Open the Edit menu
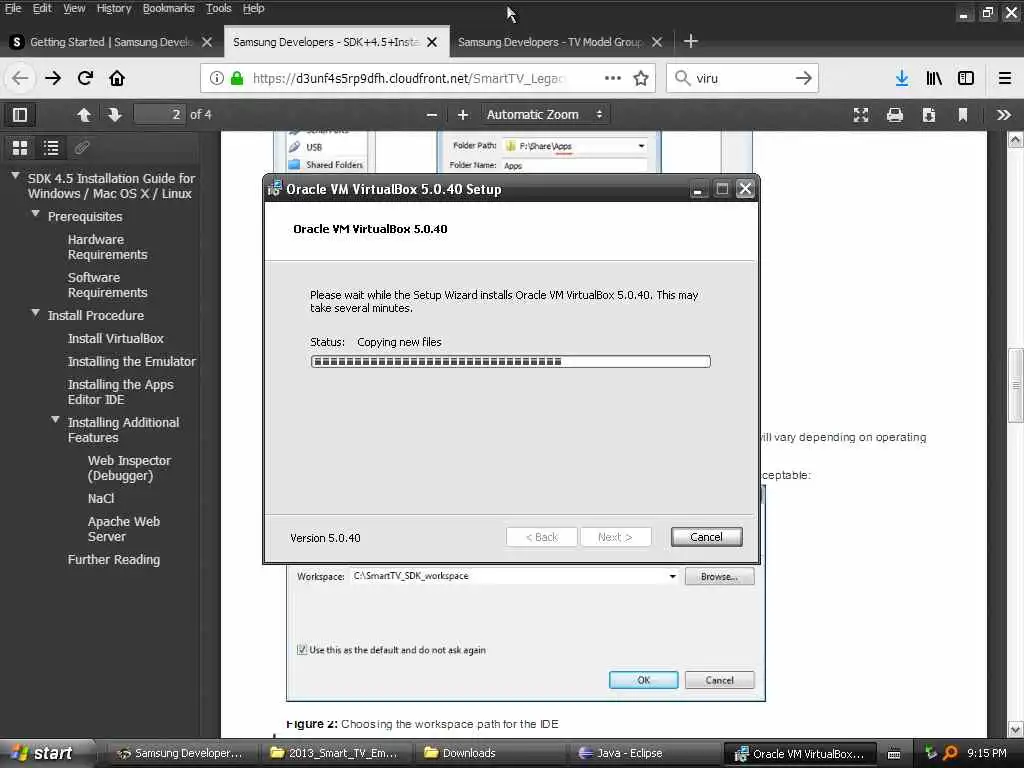The height and width of the screenshot is (768, 1024). (42, 8)
